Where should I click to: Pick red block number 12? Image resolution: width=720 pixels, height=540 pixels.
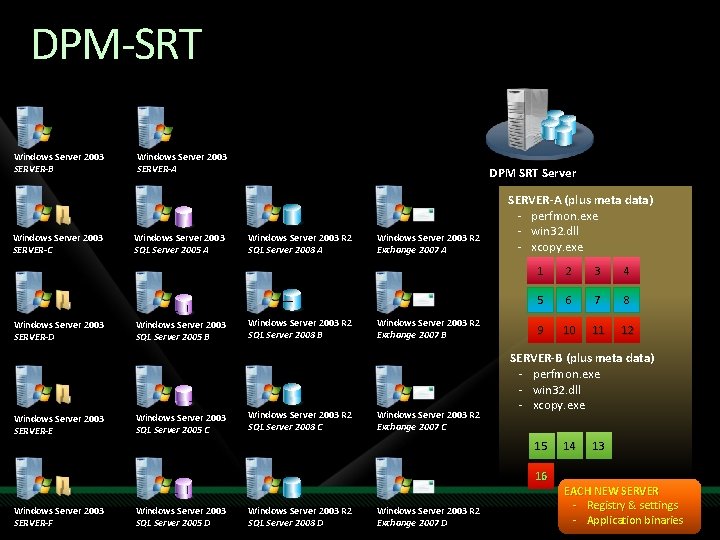[x=627, y=330]
